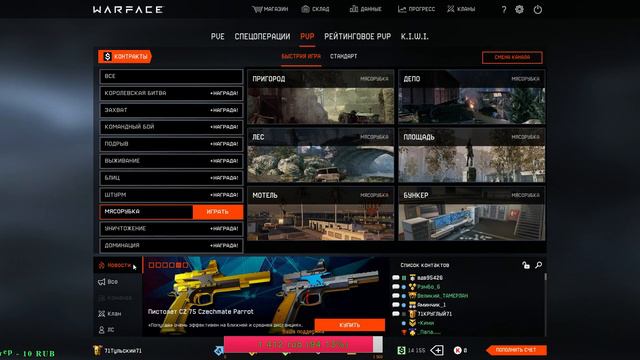Click the power exit icon
The image size is (640, 360).
pos(538,9)
